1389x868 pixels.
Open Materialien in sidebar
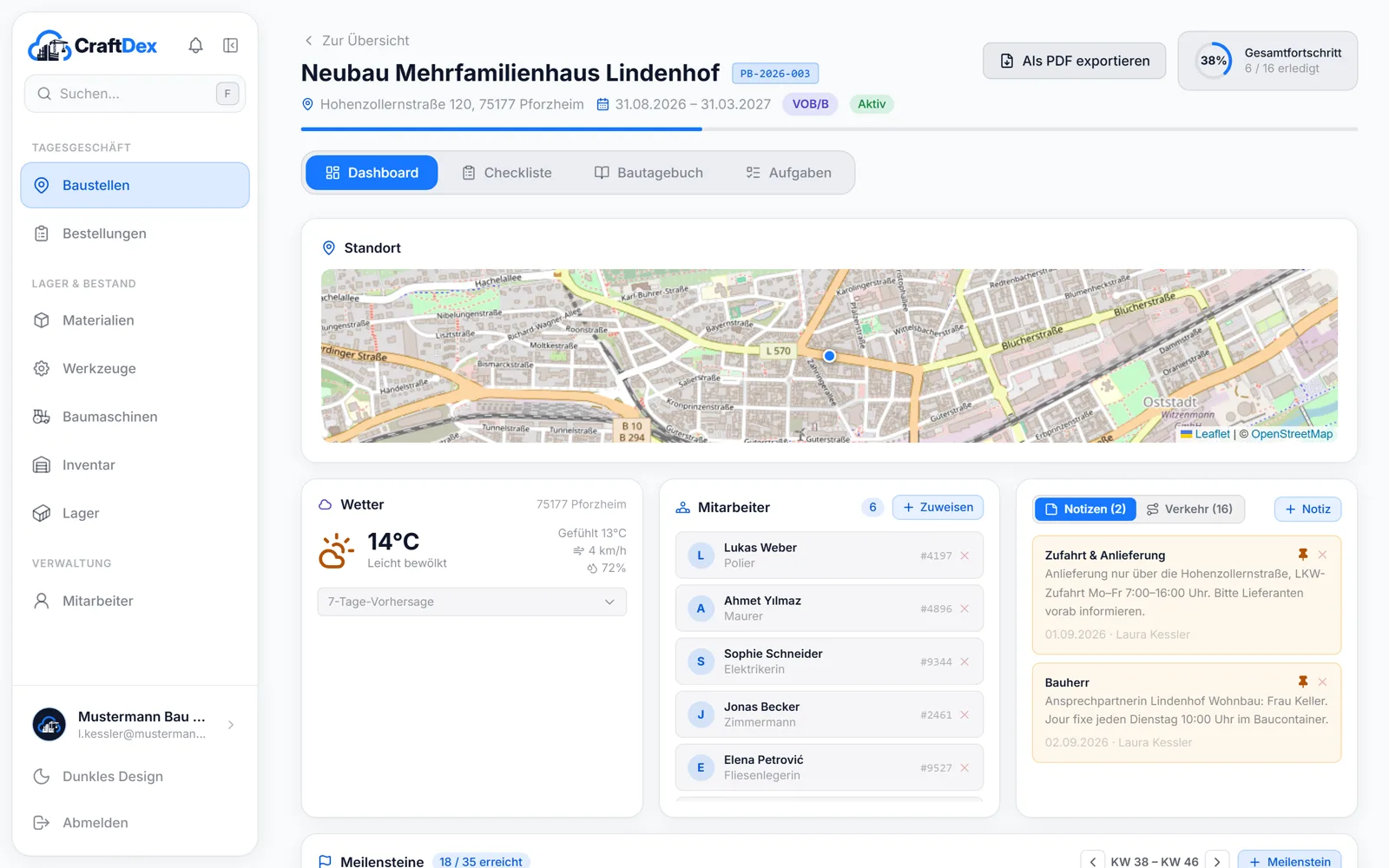(135, 320)
